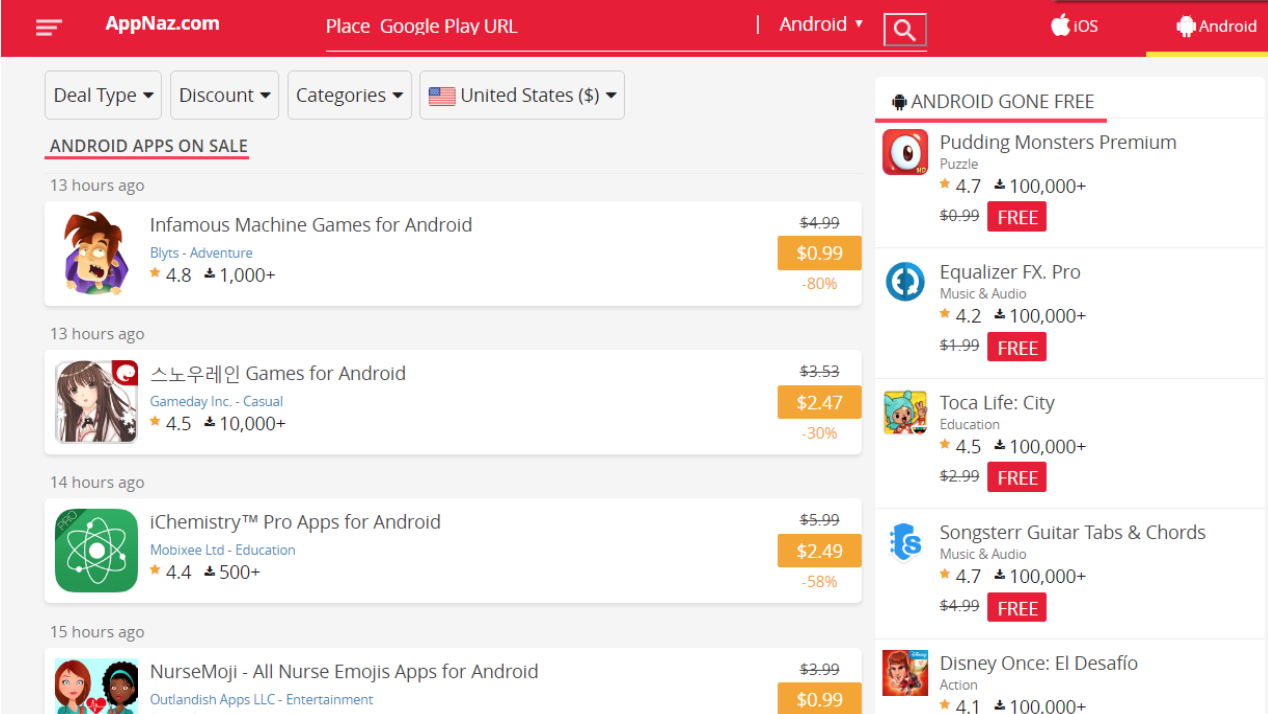The image size is (1268, 714).
Task: Click Songsterr Guitar Tabs app icon
Action: click(905, 542)
